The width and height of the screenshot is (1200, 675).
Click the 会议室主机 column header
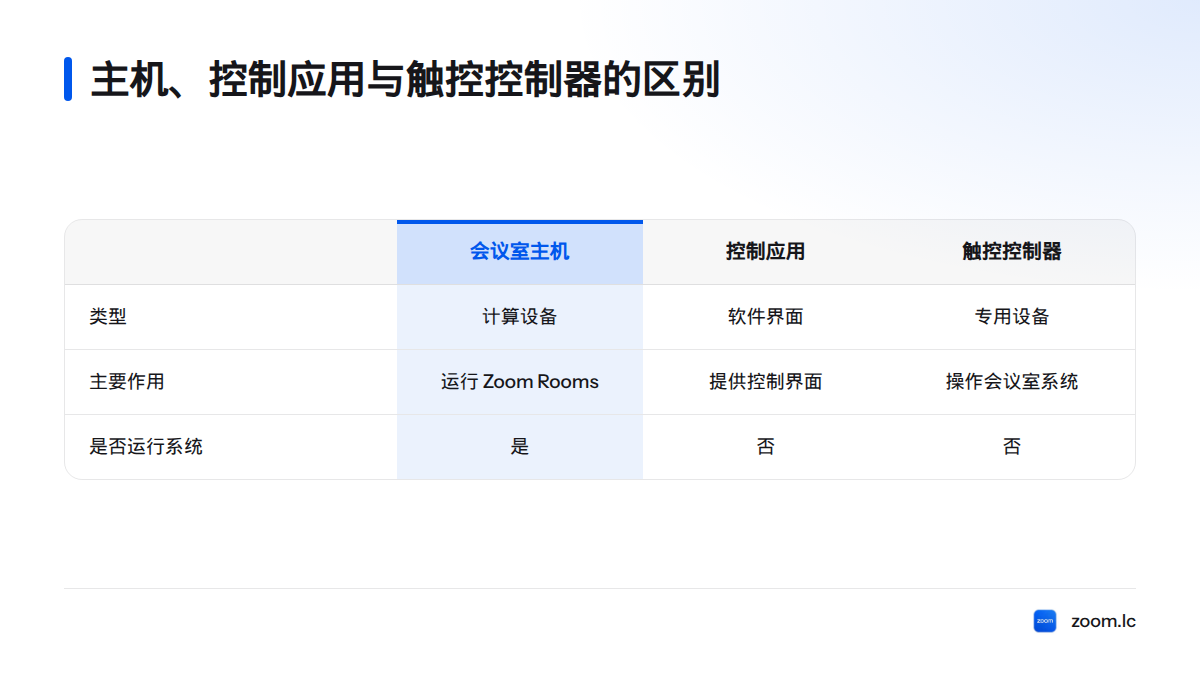tap(520, 252)
